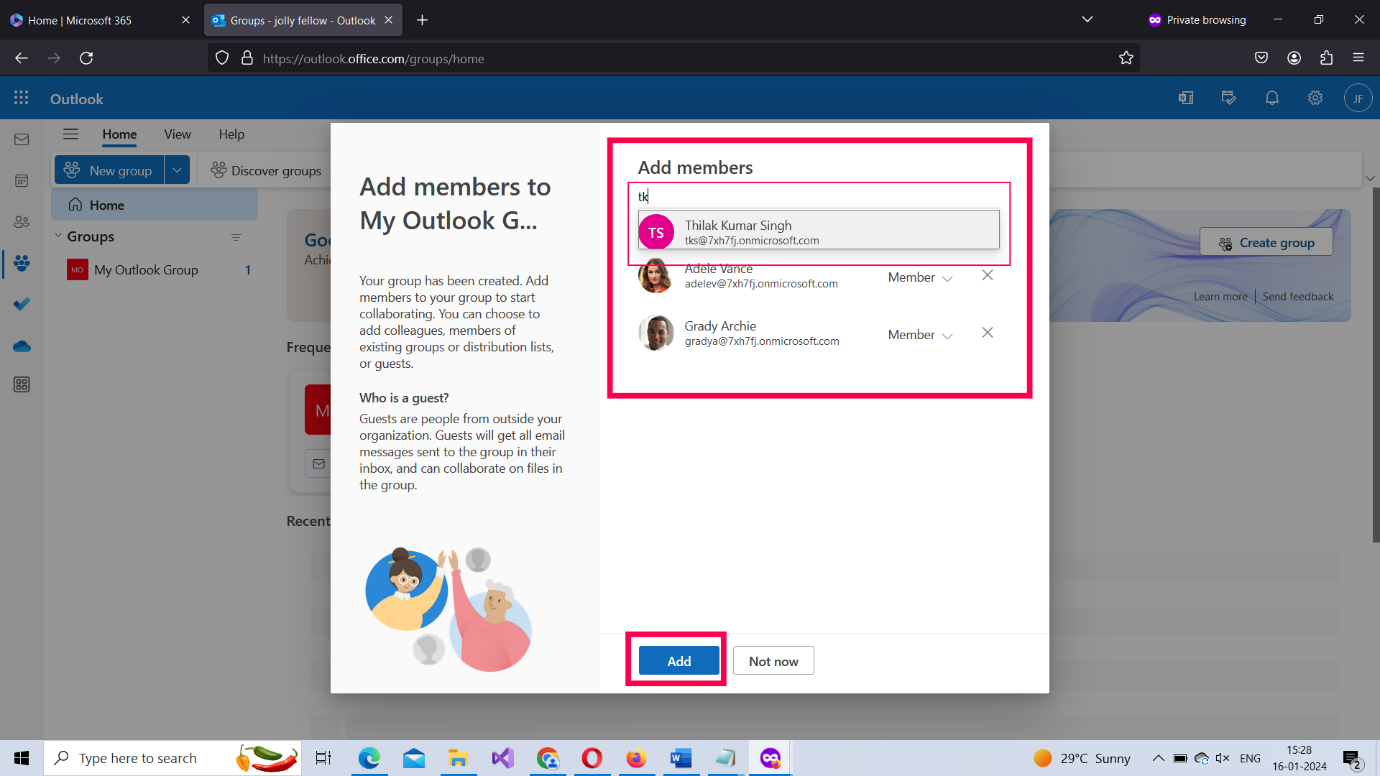Select the Help ribbon tab
The image size is (1380, 776).
pos(231,134)
